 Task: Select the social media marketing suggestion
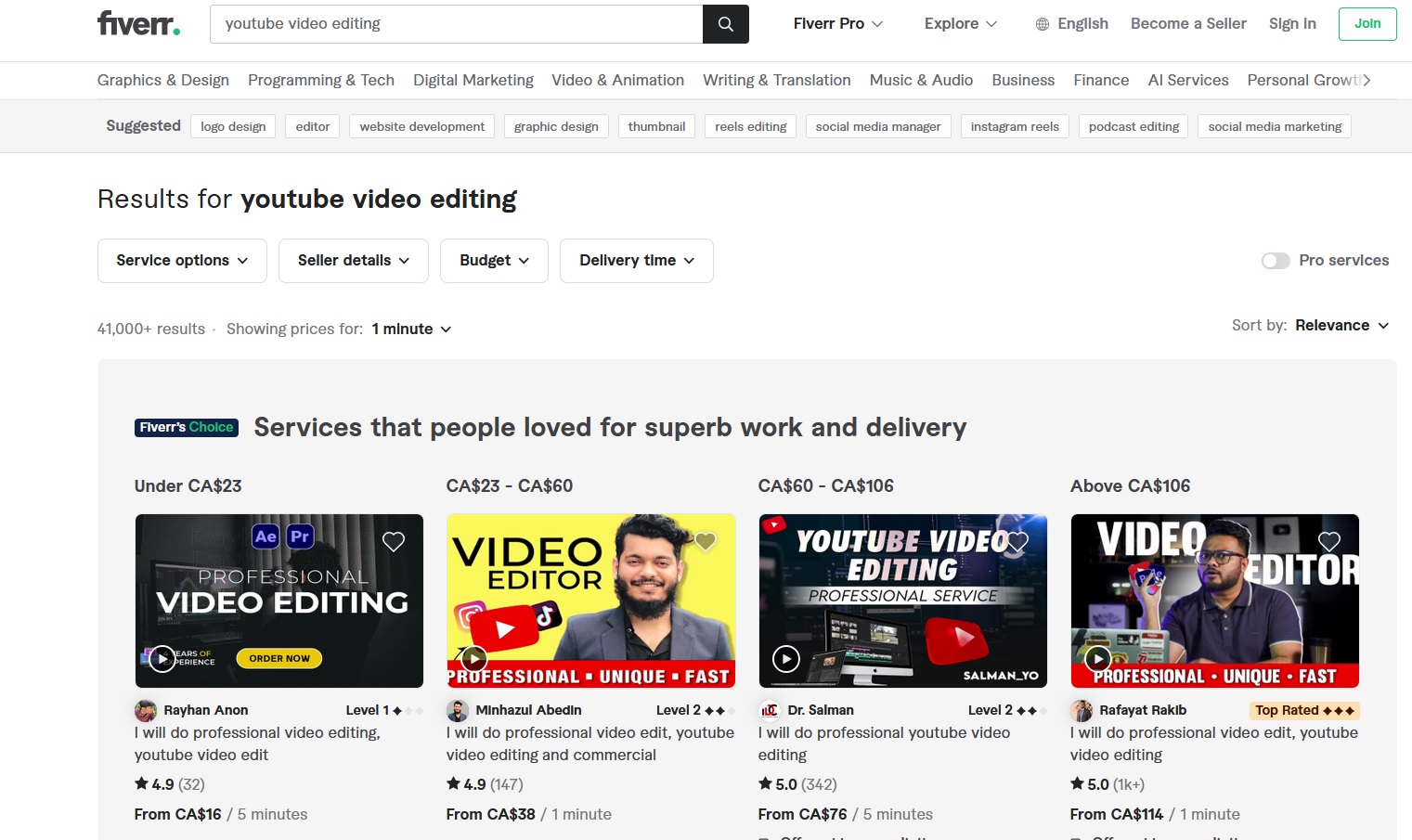[1275, 126]
